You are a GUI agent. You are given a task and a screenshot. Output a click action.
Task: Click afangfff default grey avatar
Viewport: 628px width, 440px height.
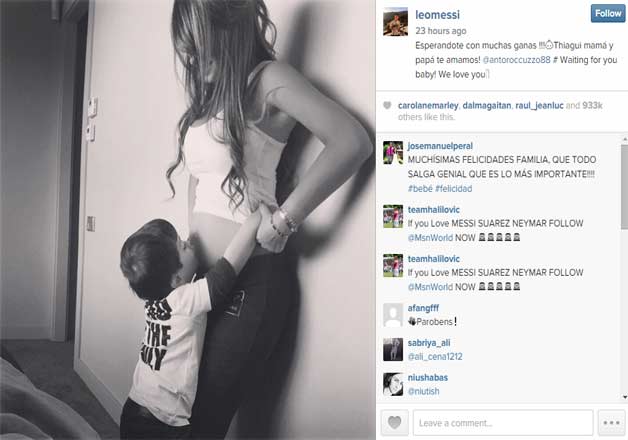pos(393,315)
